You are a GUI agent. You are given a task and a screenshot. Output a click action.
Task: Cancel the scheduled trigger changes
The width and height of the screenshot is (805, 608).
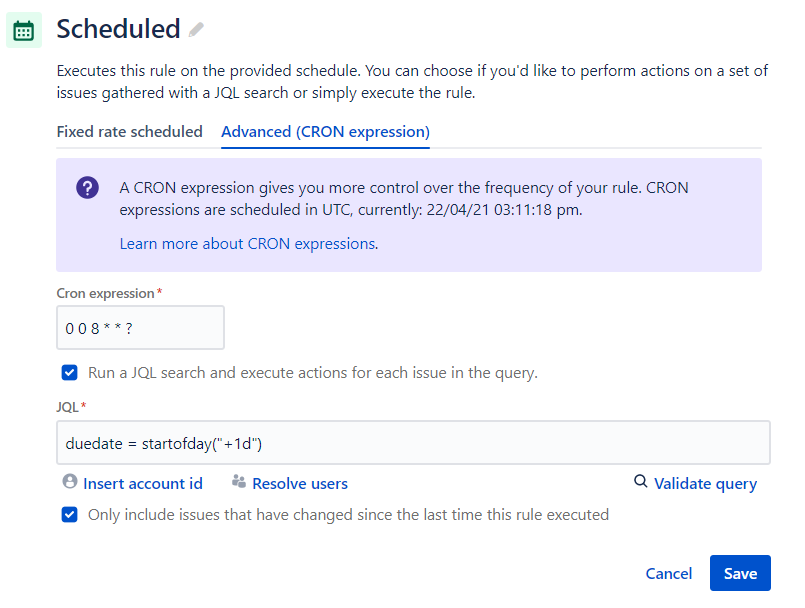tap(668, 573)
